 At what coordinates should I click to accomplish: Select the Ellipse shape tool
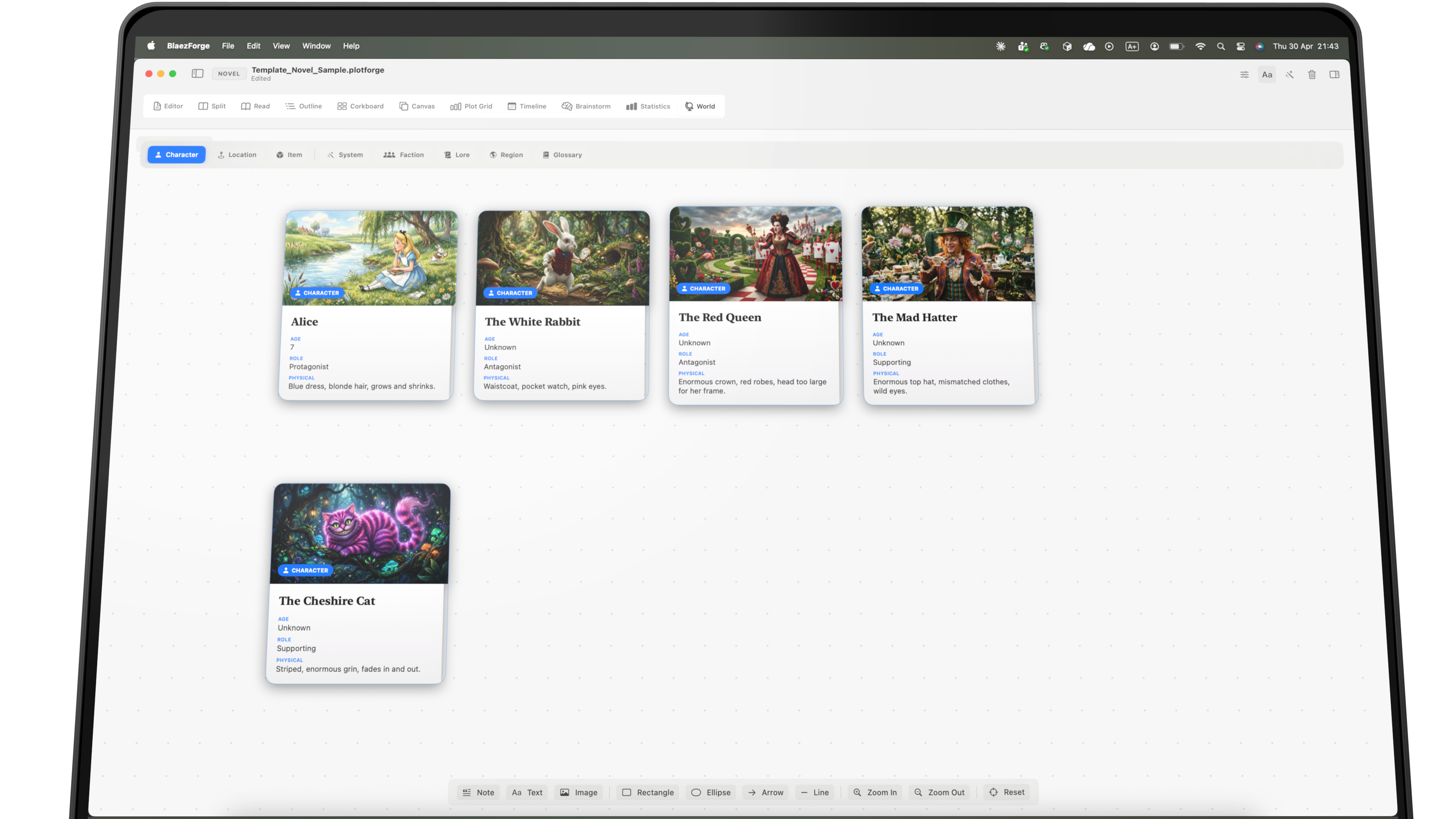point(711,792)
